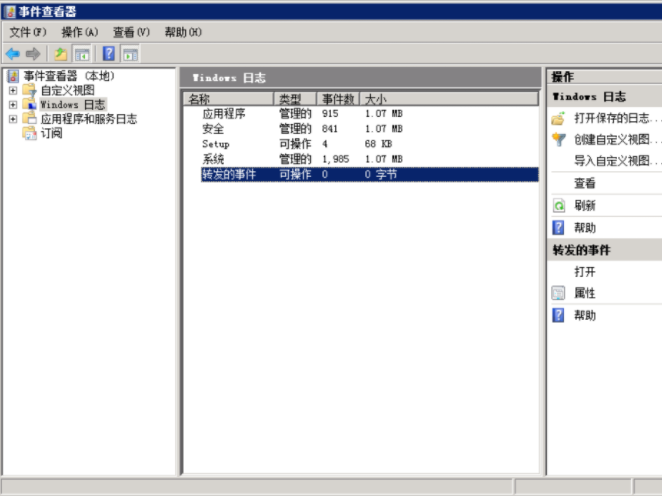
Task: Click the 915 event count cell
Action: pyautogui.click(x=330, y=114)
